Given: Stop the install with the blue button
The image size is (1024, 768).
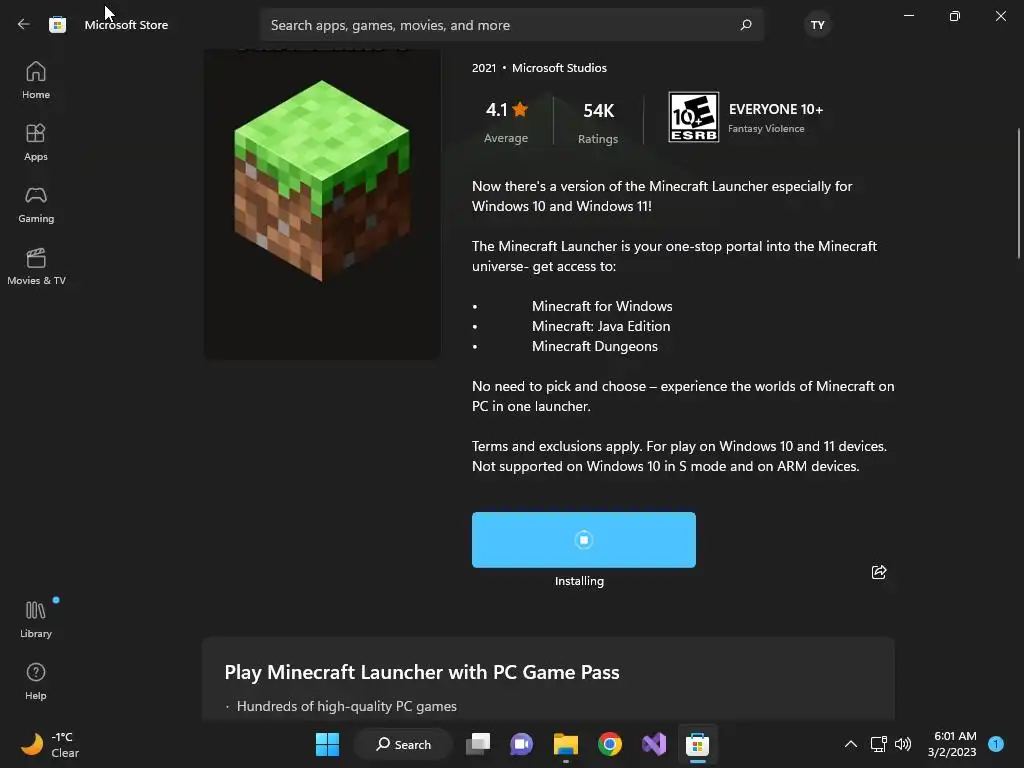Looking at the screenshot, I should 584,539.
